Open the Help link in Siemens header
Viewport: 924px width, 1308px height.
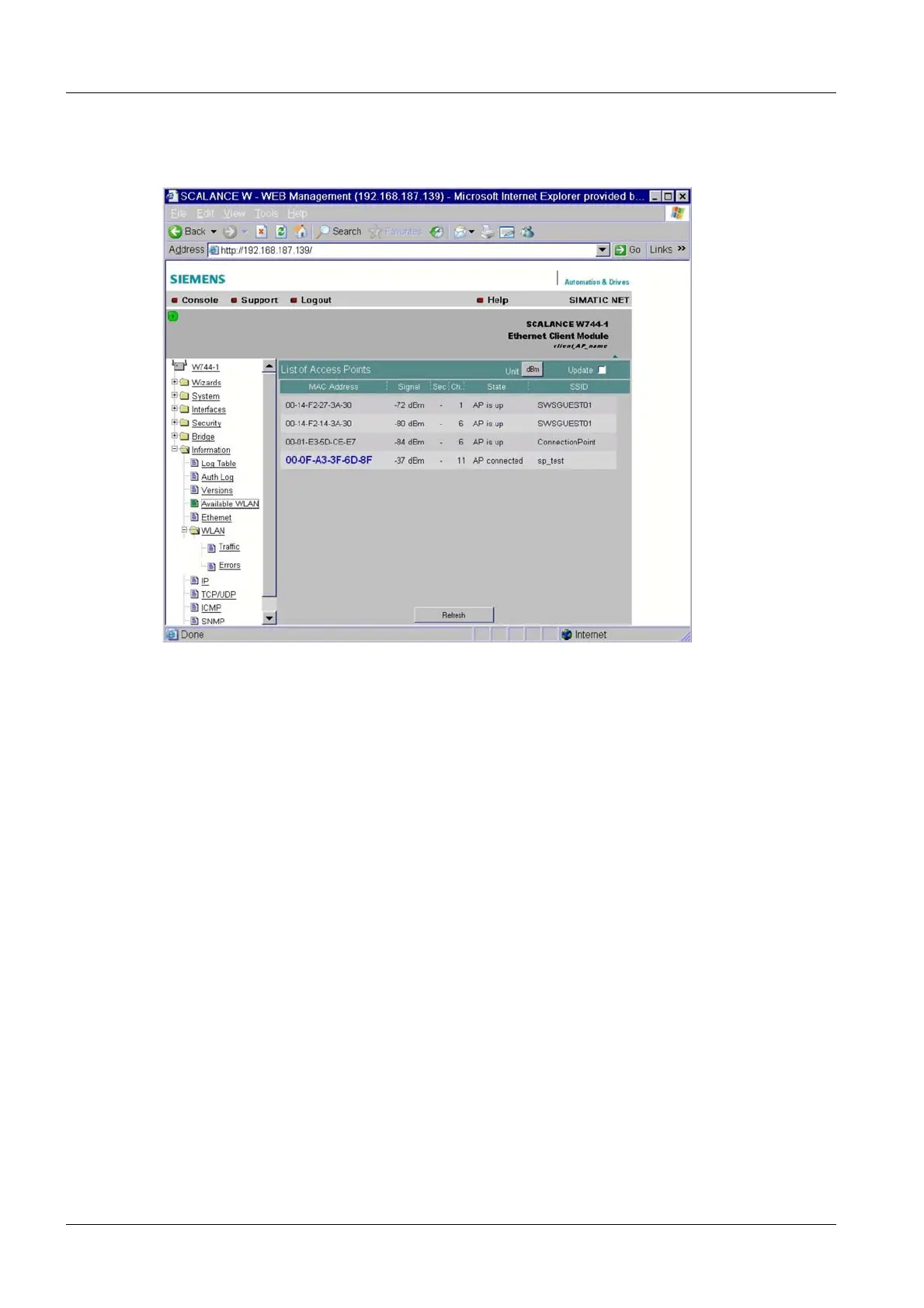tap(498, 300)
